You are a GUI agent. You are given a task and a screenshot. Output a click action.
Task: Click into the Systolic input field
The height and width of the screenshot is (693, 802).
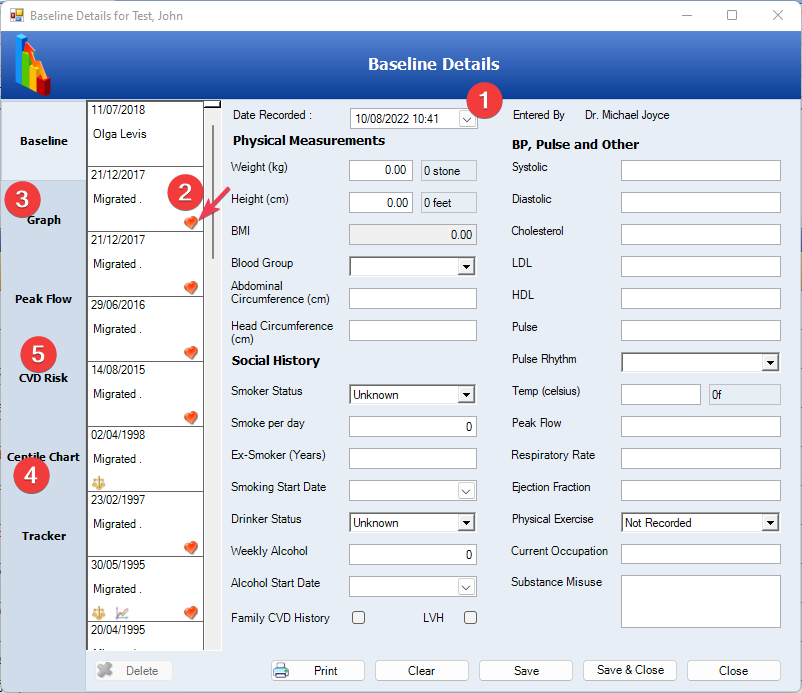pos(700,171)
